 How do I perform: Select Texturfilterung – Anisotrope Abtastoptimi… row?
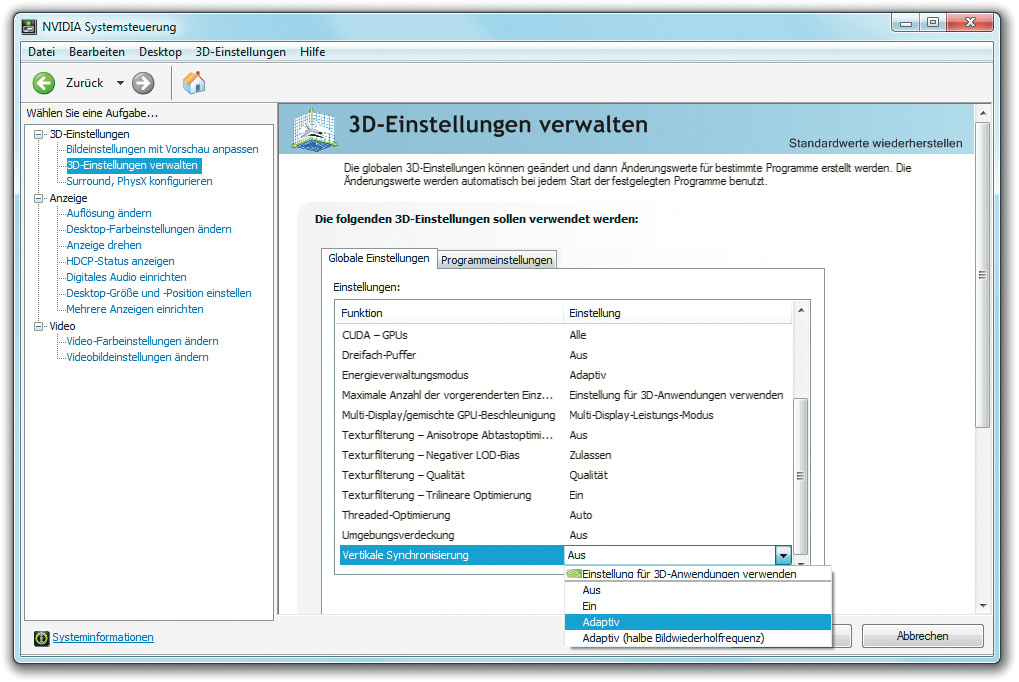565,436
